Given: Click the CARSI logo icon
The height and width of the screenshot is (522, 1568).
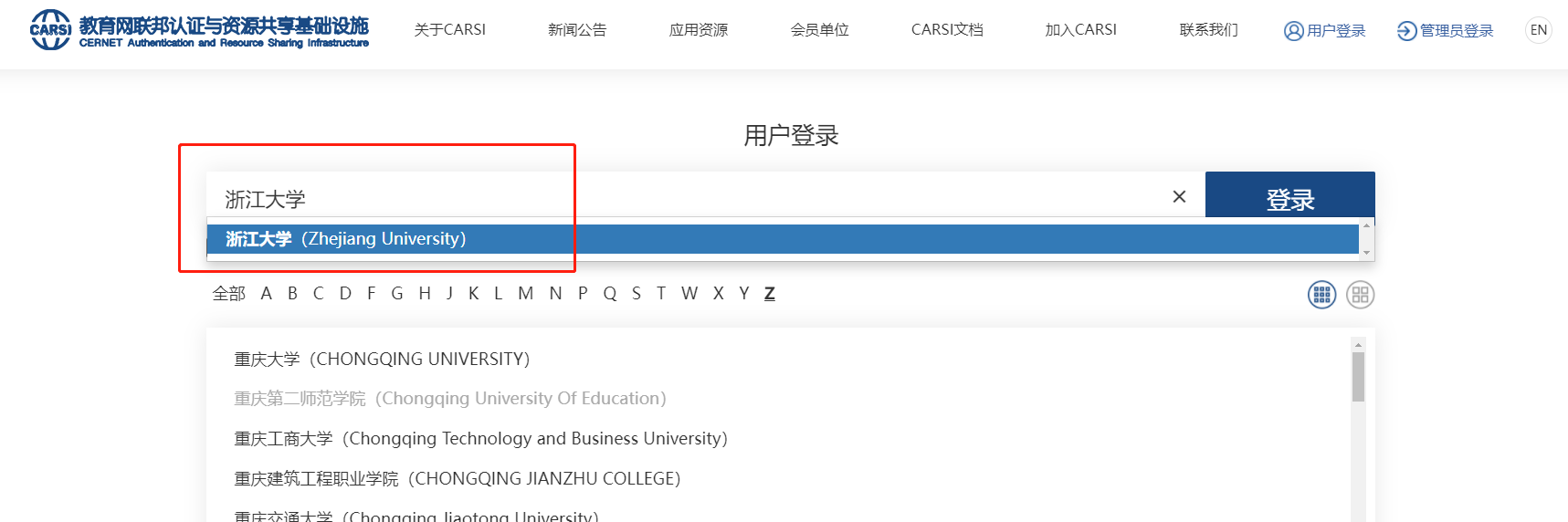Looking at the screenshot, I should point(50,30).
